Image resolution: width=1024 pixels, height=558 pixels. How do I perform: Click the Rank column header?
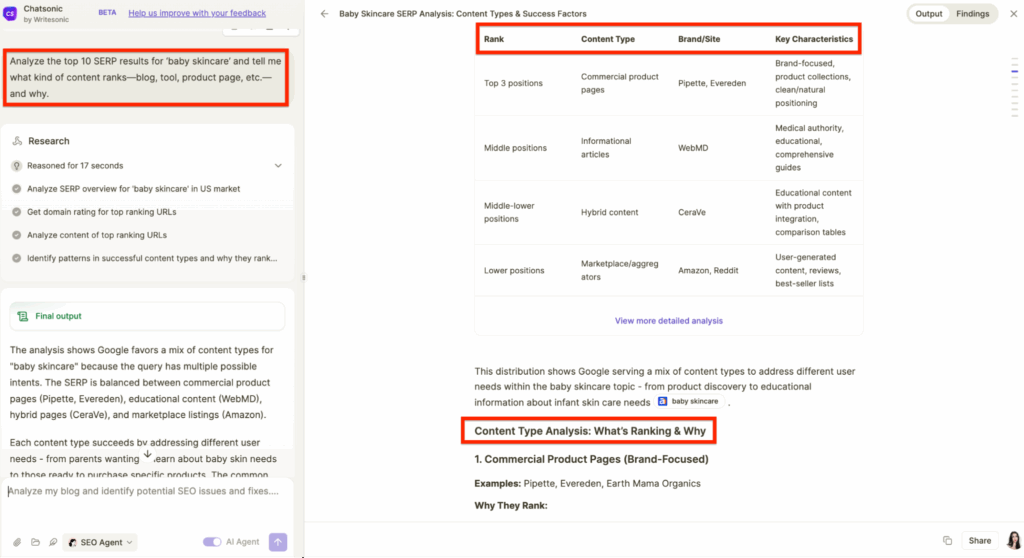[x=494, y=39]
